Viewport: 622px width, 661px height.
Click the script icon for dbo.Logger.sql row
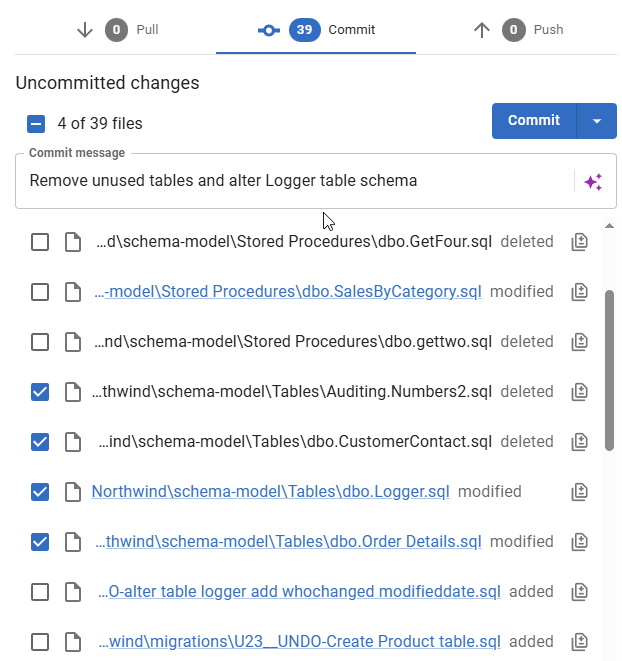pyautogui.click(x=579, y=492)
